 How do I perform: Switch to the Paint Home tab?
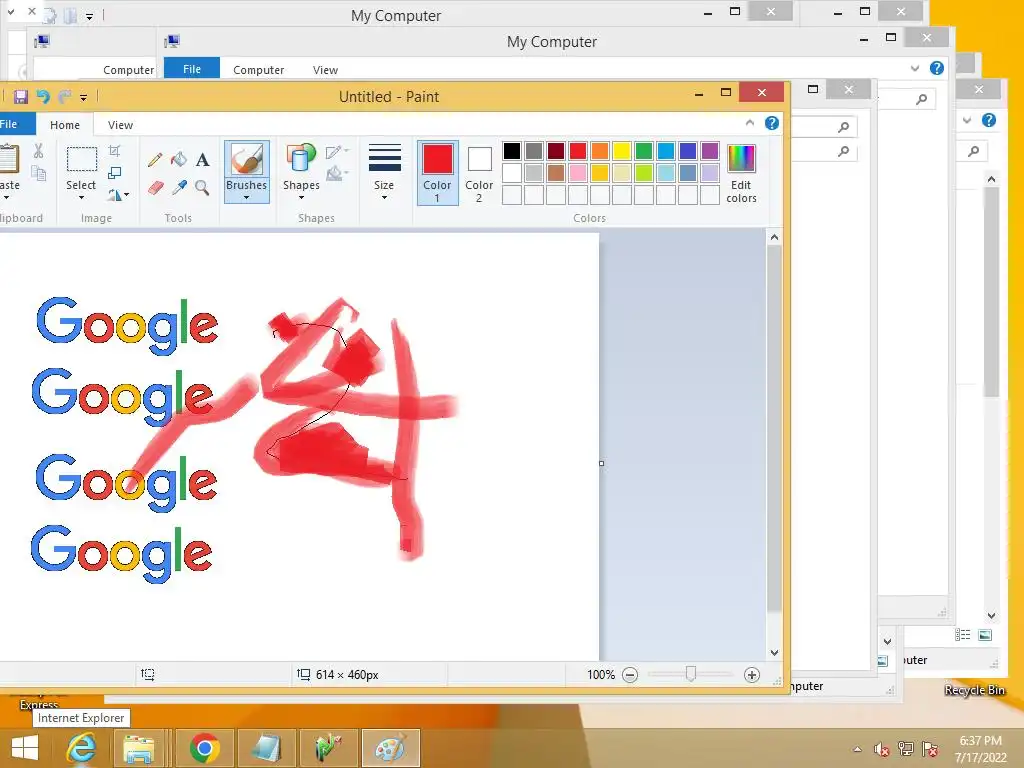pos(65,125)
